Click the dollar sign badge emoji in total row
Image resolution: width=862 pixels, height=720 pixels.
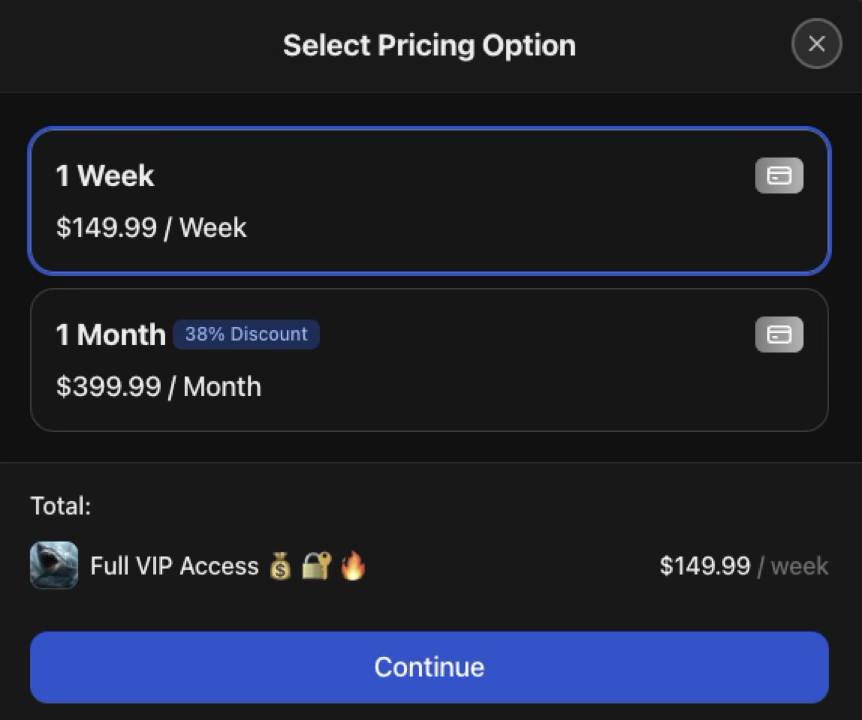tap(281, 566)
